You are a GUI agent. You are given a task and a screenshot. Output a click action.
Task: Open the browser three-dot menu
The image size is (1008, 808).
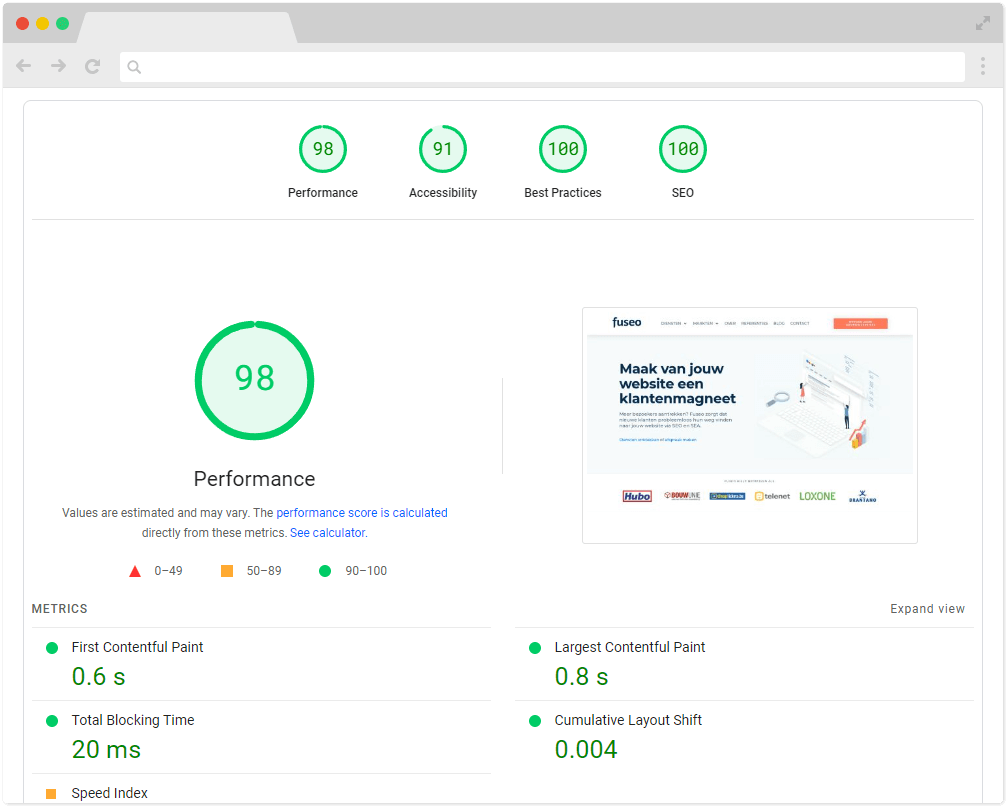point(983,66)
